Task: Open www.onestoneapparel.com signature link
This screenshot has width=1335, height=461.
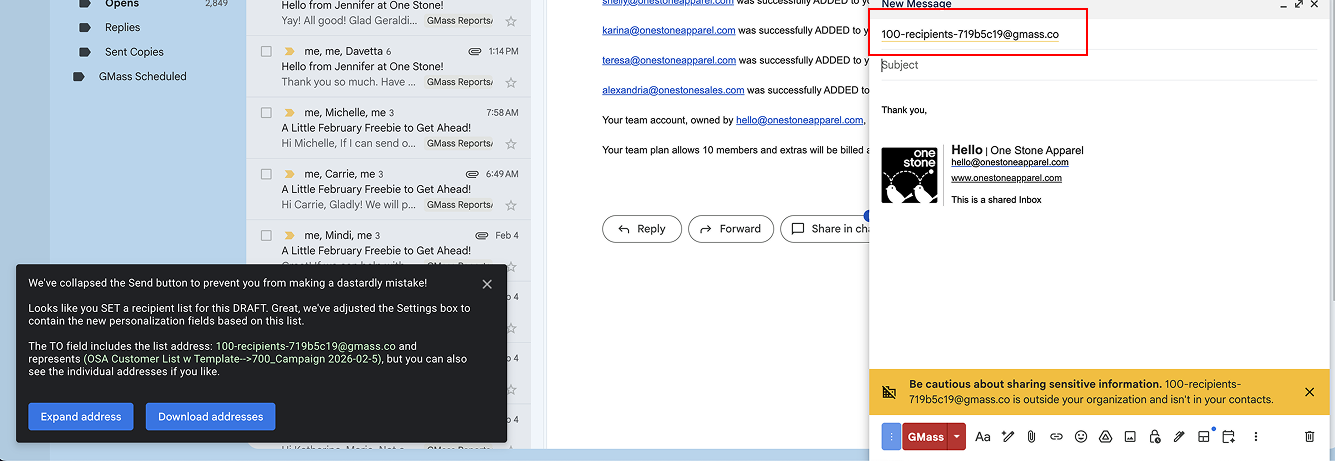Action: click(x=1006, y=178)
